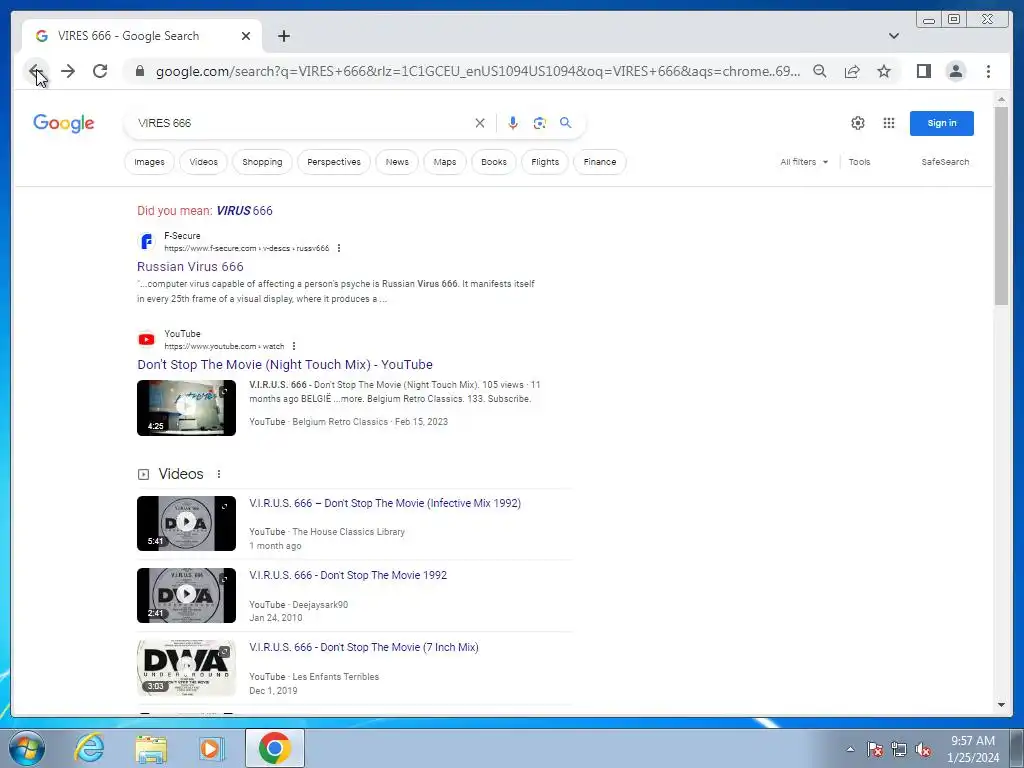This screenshot has width=1024, height=768.
Task: Open File Explorer from taskbar
Action: coord(151,748)
